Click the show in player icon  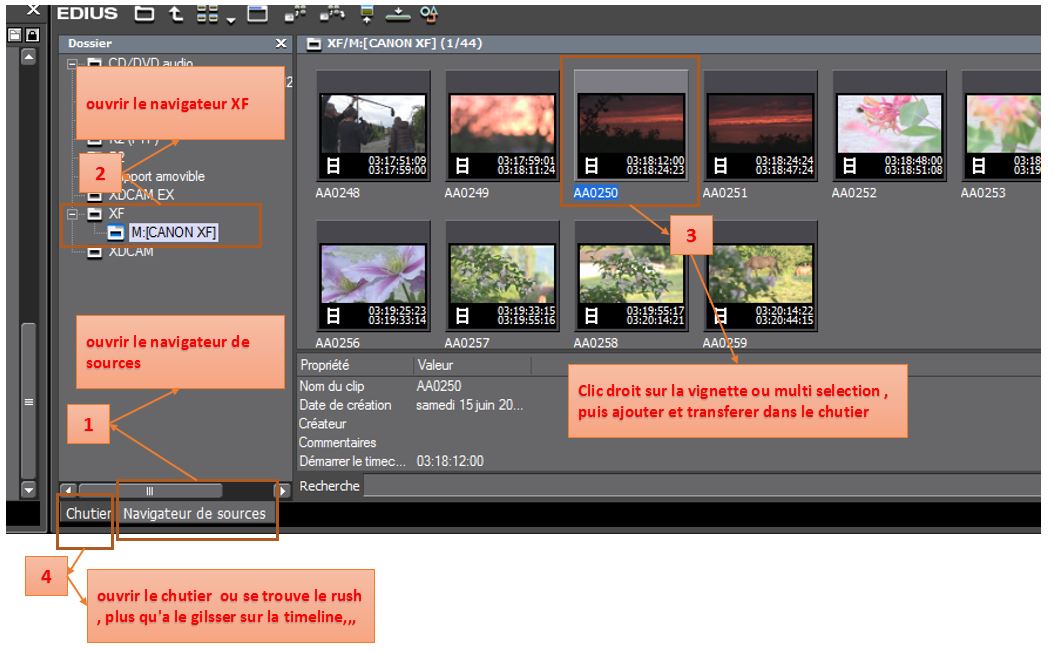point(367,13)
